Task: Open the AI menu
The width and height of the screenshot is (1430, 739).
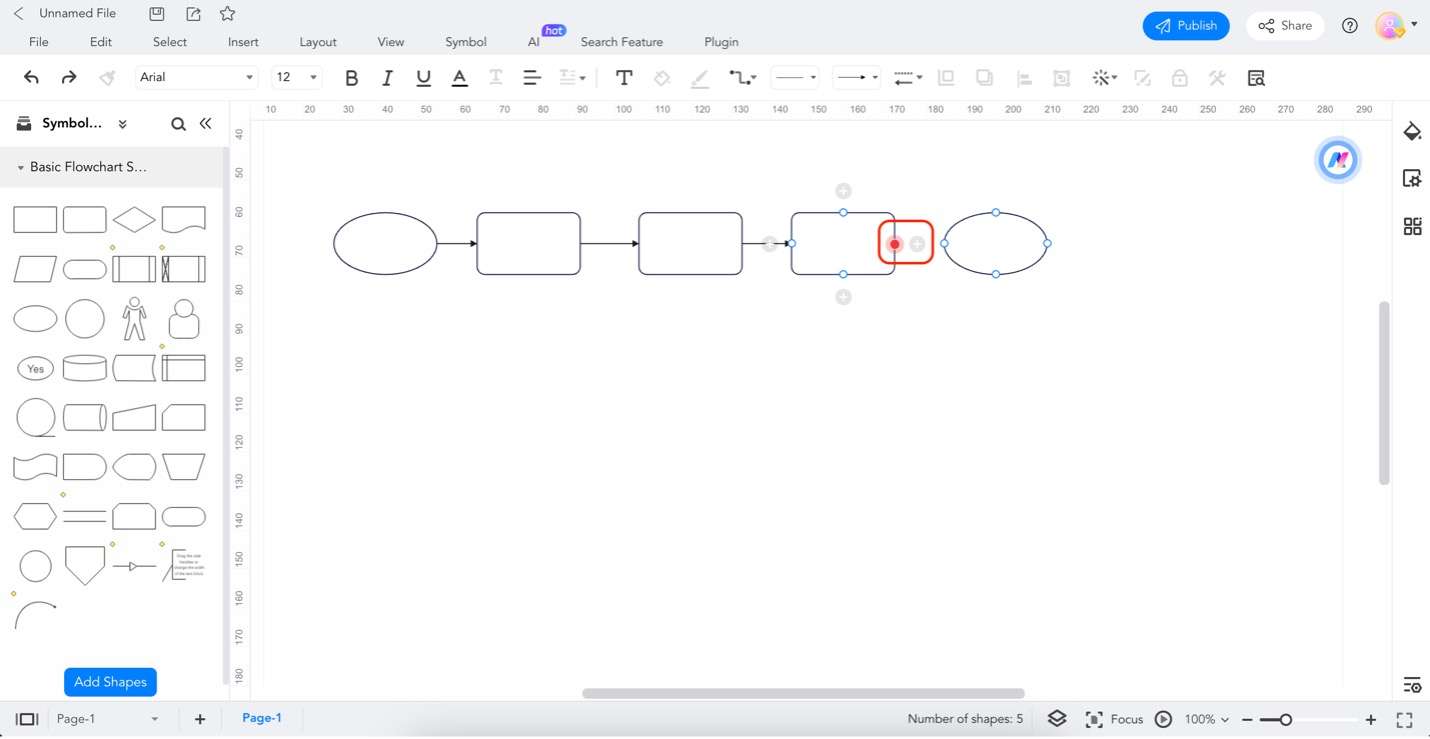Action: point(534,42)
